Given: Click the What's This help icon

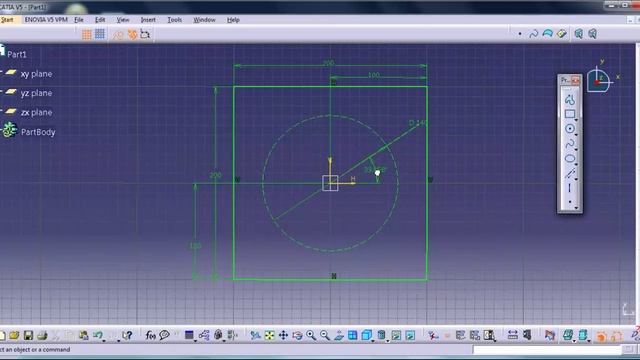Looking at the screenshot, I should [x=127, y=336].
